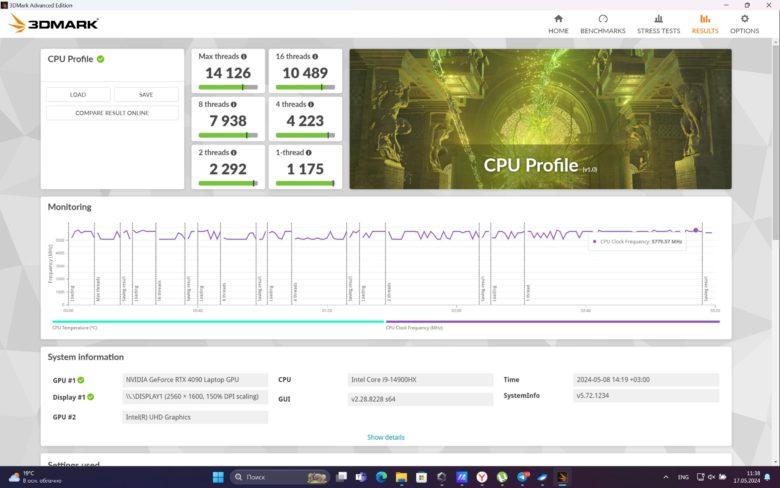
Task: Open Telegram from taskbar
Action: (522, 477)
